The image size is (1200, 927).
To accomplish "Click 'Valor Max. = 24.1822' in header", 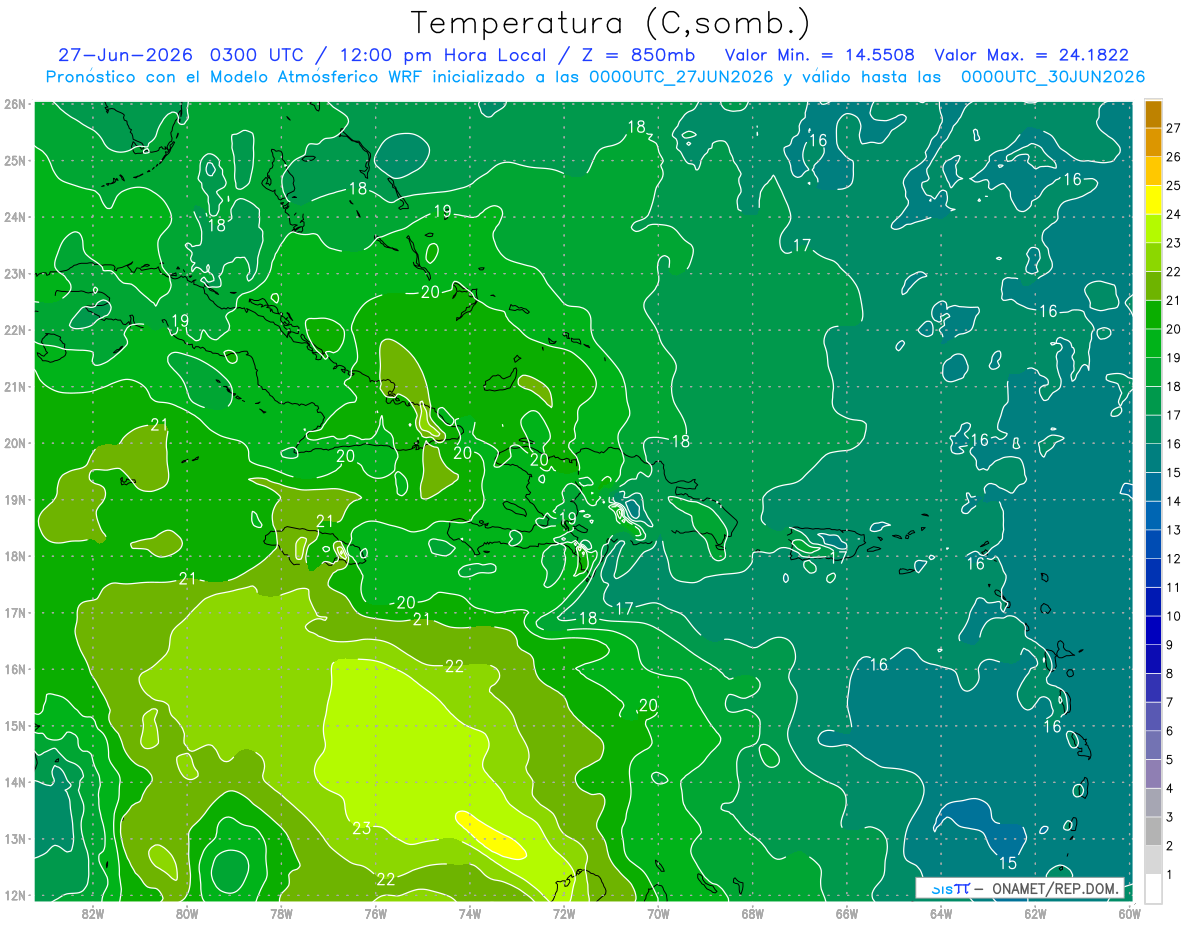I will click(x=1031, y=55).
